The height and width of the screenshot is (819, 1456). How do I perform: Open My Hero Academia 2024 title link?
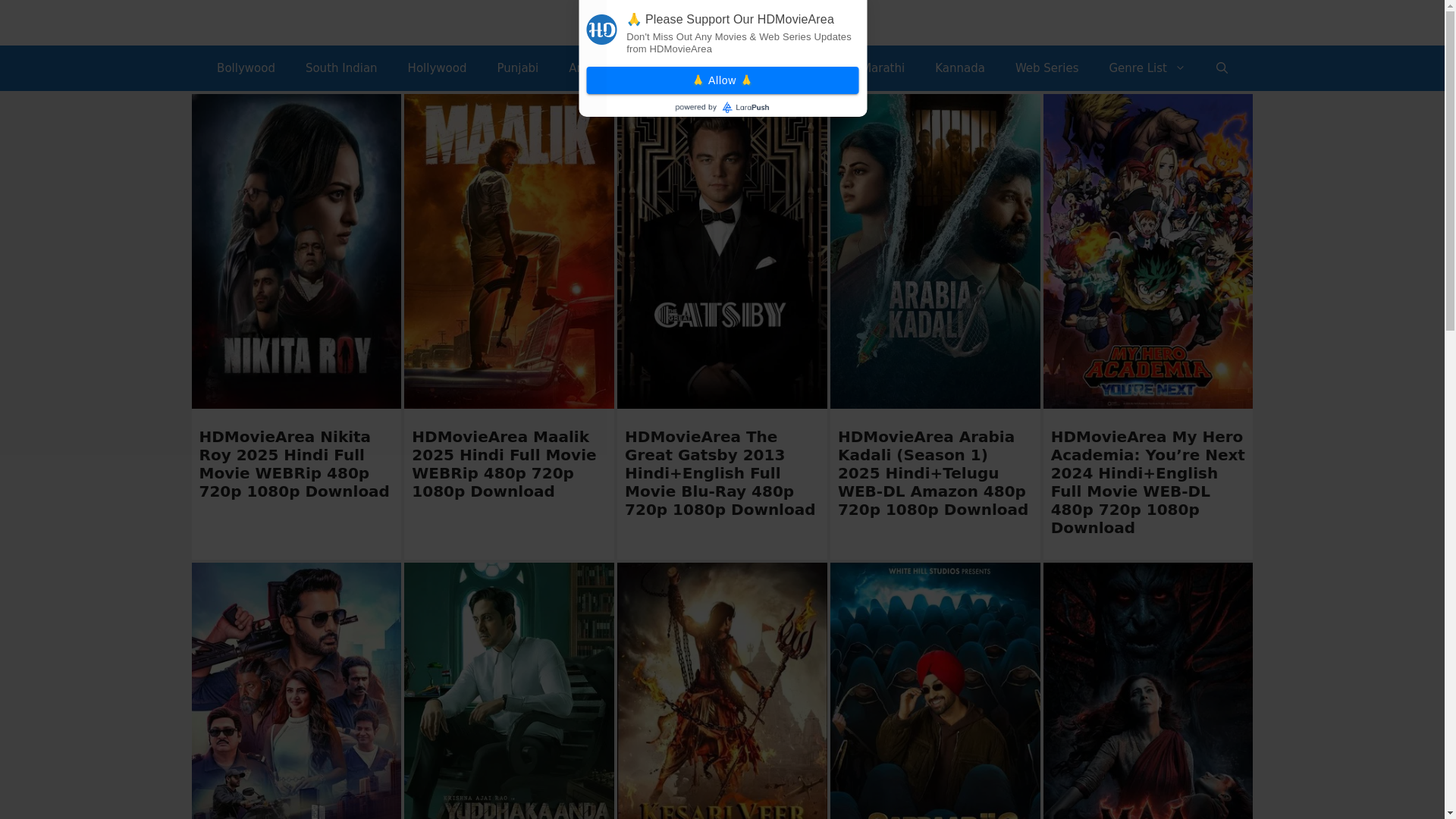click(x=1148, y=482)
